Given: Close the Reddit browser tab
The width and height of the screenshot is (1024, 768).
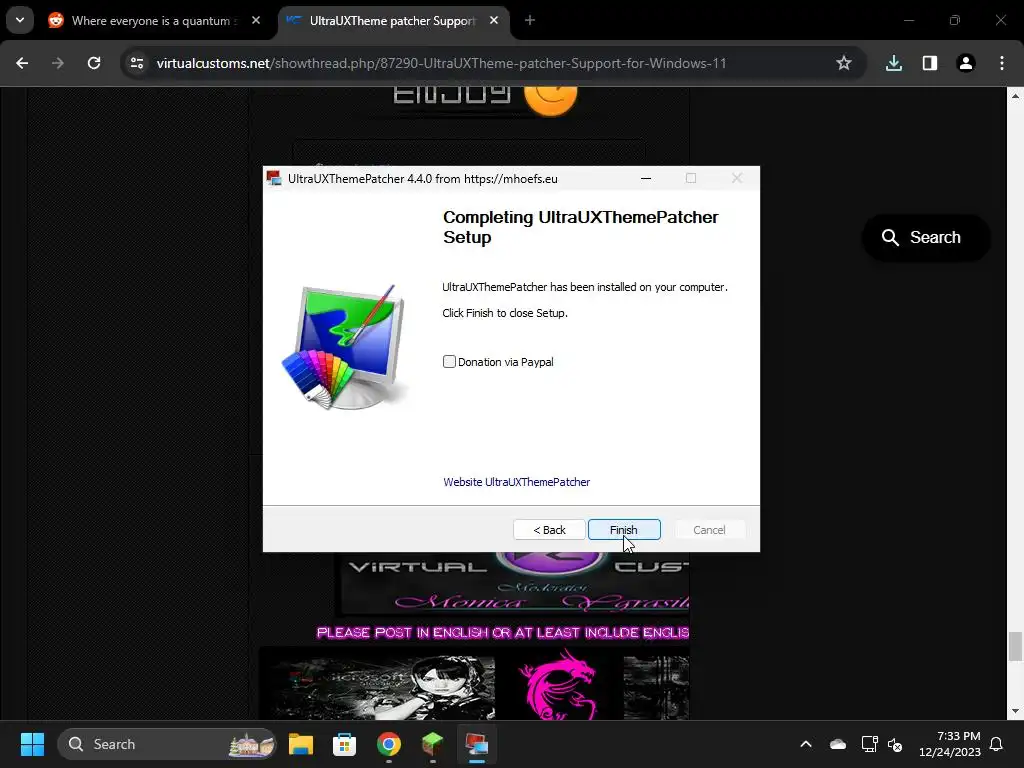Looking at the screenshot, I should point(256,20).
